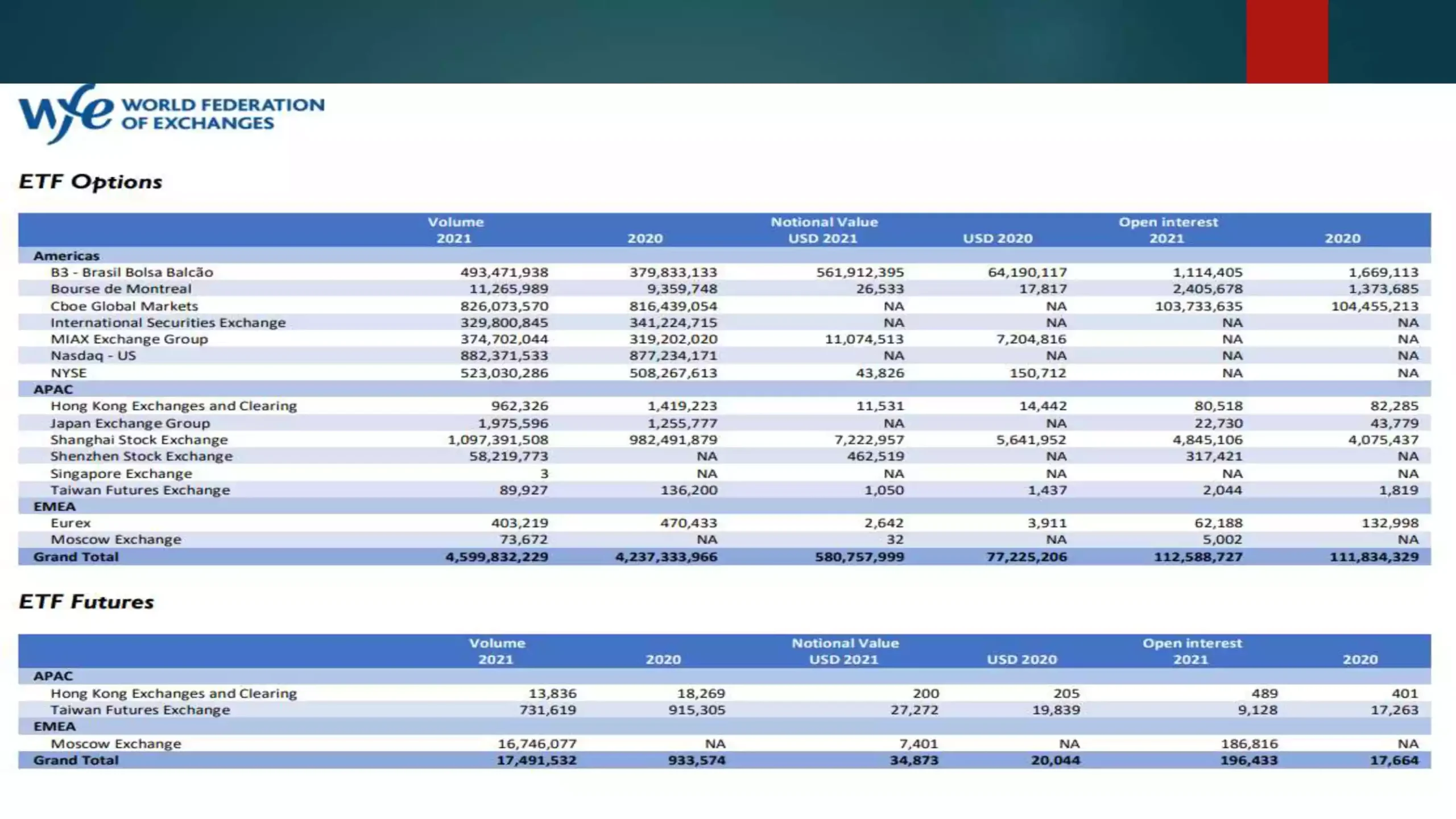Click the total 17,664
This screenshot has height=819, width=1456.
(x=1395, y=760)
